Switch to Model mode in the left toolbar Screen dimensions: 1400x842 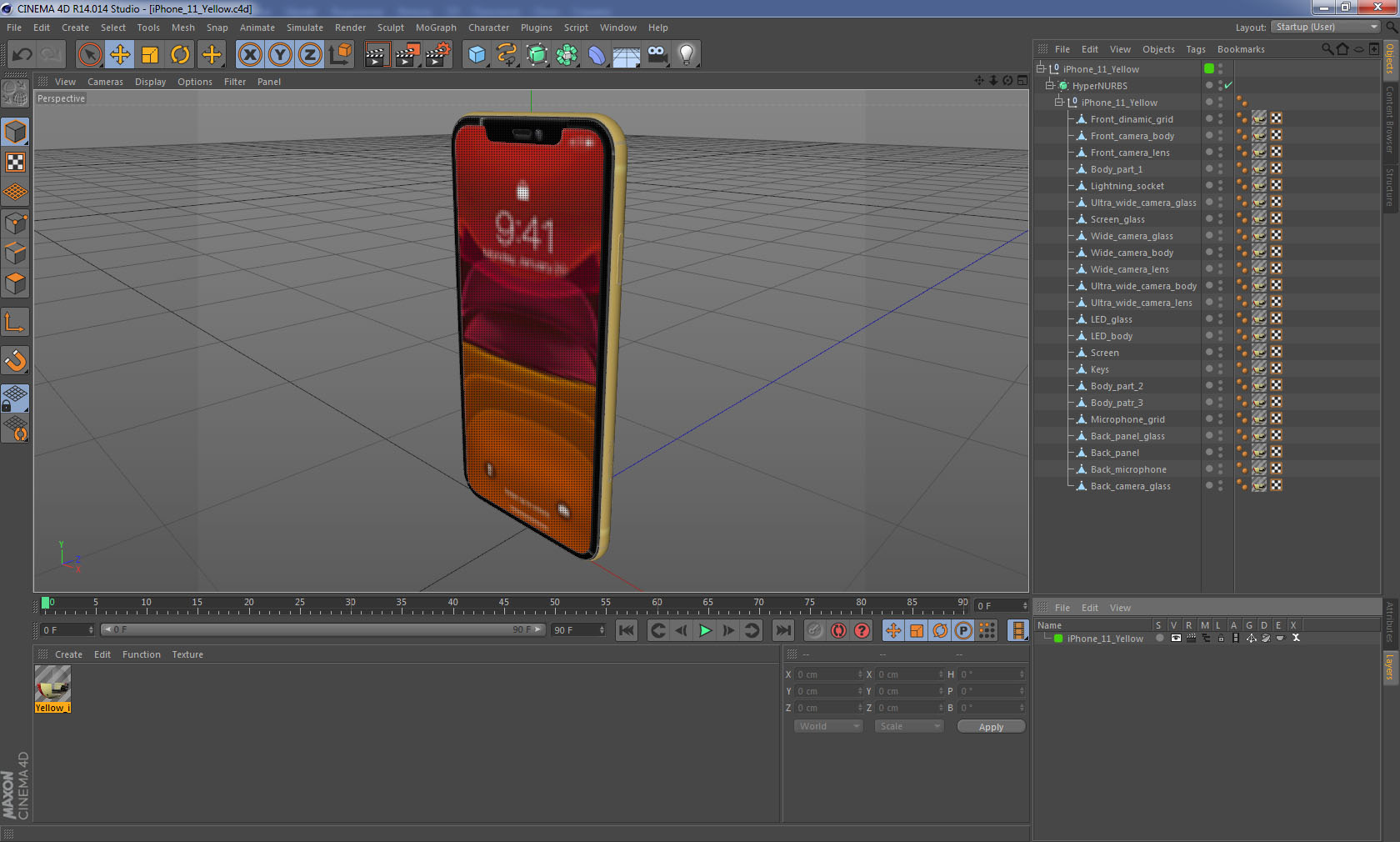(x=16, y=132)
